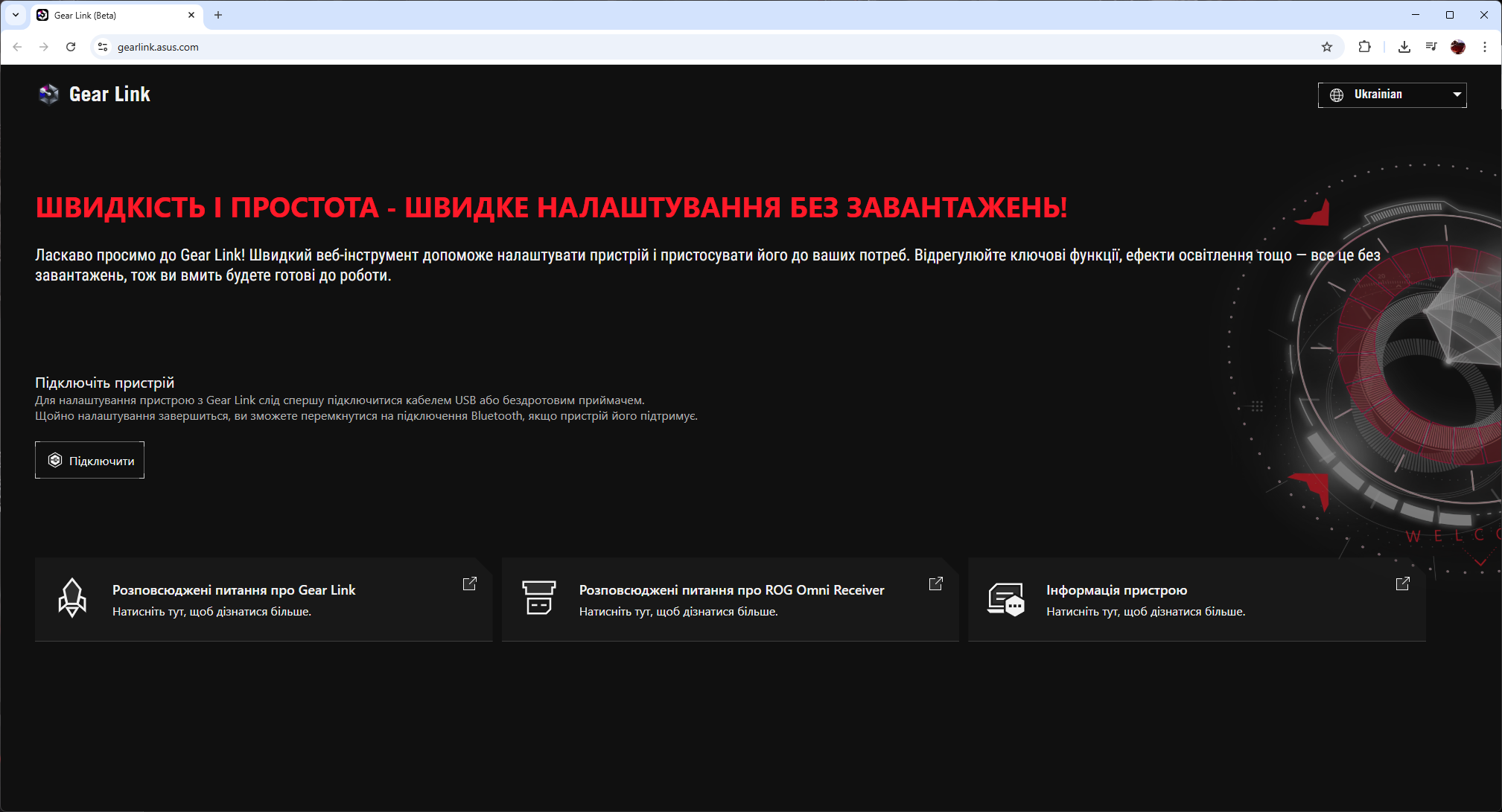
Task: Bookmark this page with star icon
Action: (x=1327, y=47)
